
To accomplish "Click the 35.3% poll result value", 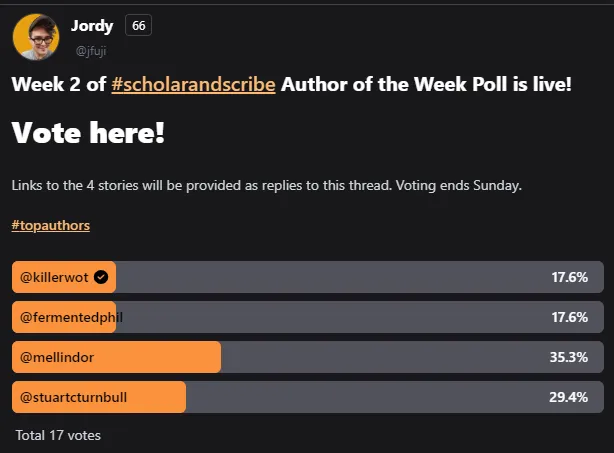I will coord(569,357).
